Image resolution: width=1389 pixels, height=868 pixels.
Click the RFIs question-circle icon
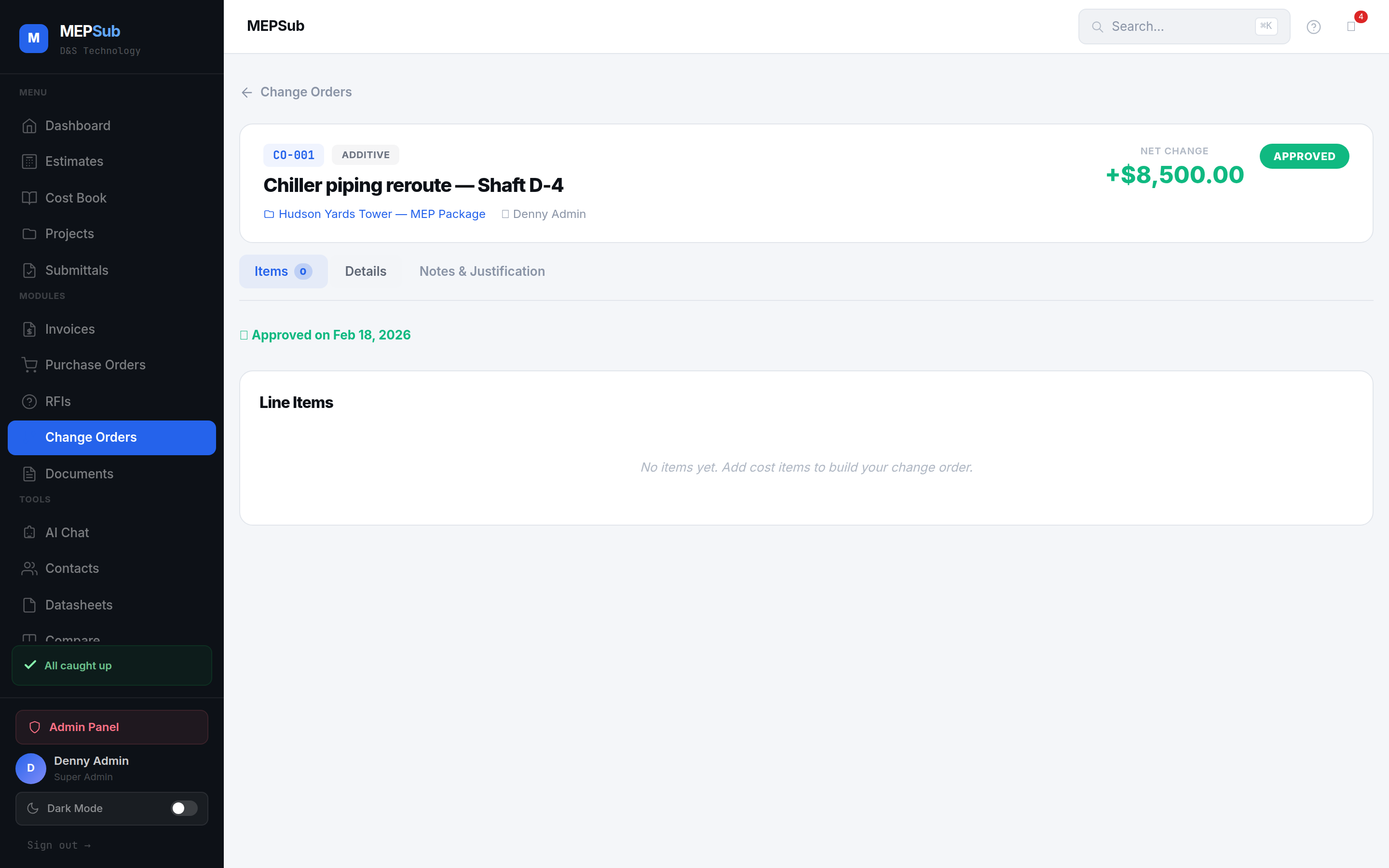[x=29, y=401]
